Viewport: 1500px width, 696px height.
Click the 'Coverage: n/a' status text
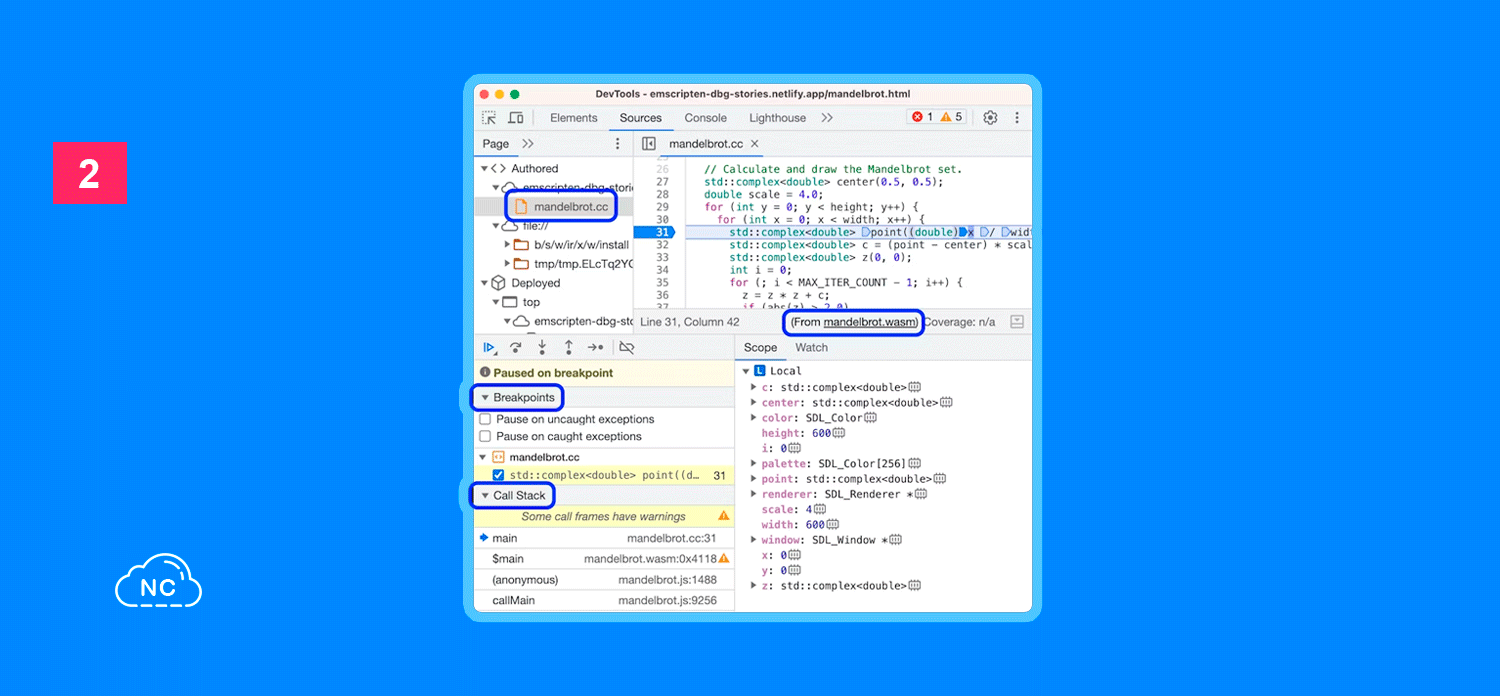[959, 322]
